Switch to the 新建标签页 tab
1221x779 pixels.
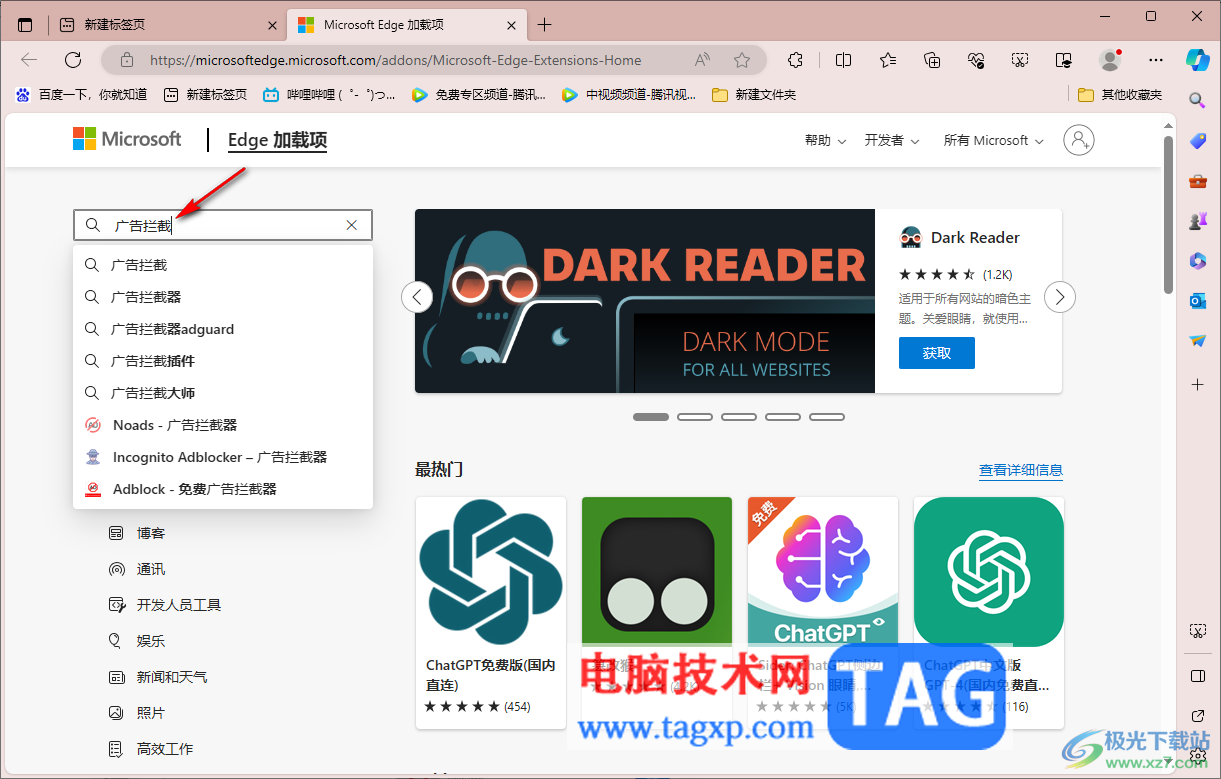(x=167, y=24)
